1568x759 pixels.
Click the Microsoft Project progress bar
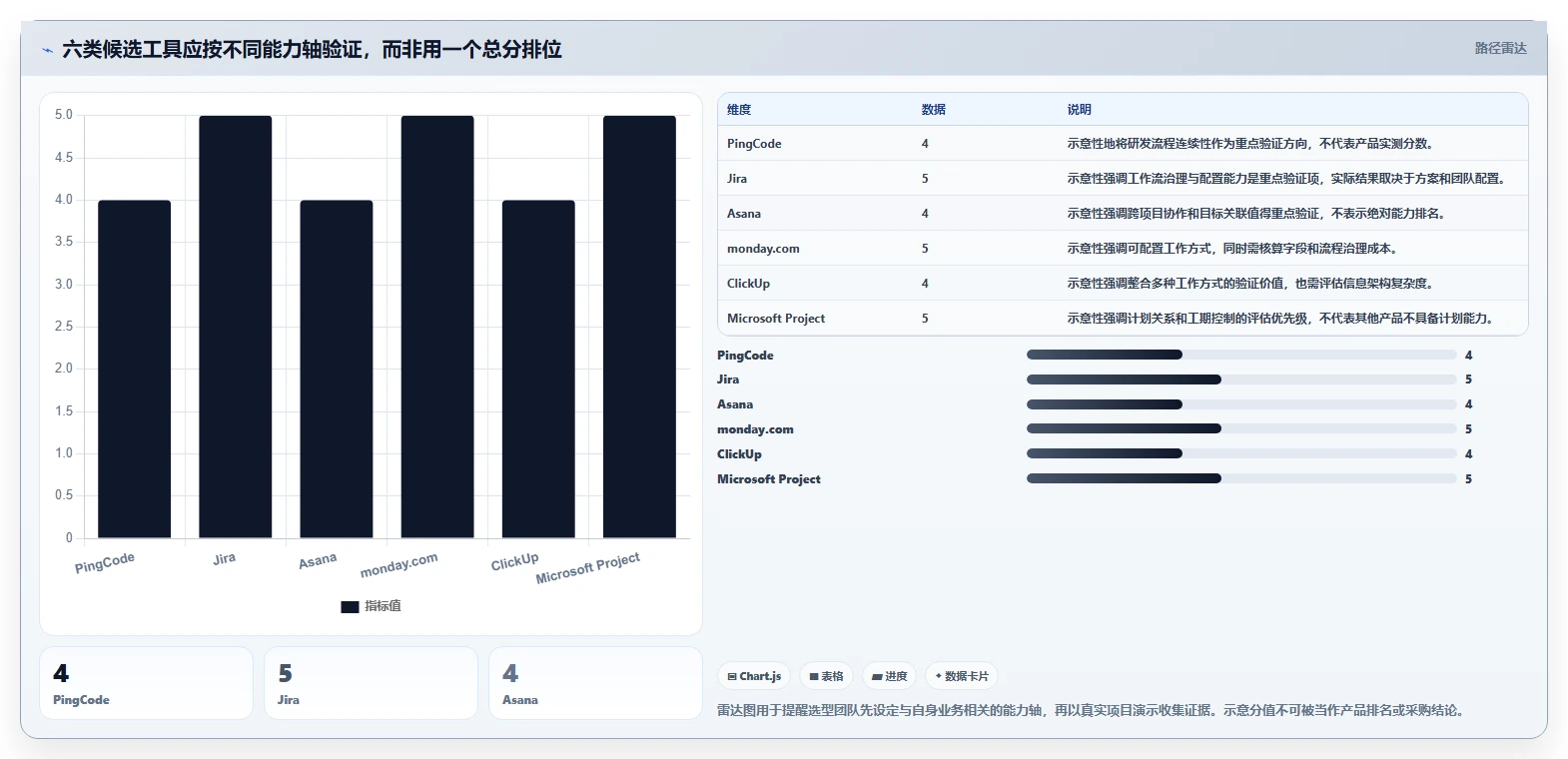[x=1241, y=478]
